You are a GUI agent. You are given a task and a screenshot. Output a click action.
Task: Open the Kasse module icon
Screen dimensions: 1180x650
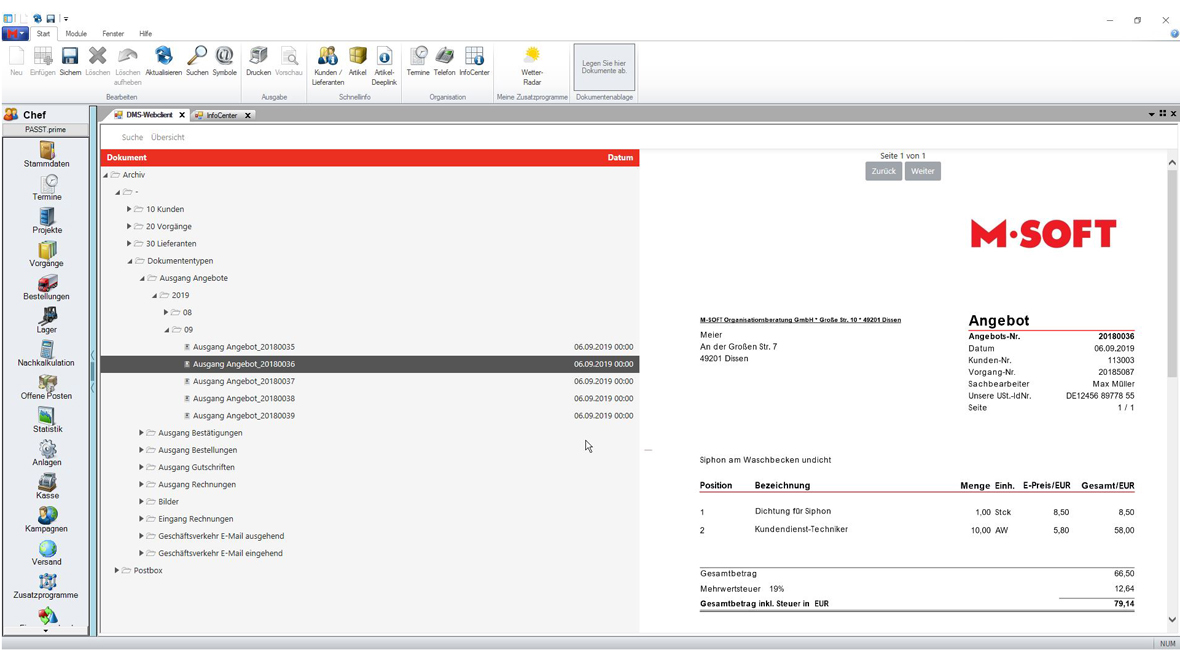click(x=47, y=486)
